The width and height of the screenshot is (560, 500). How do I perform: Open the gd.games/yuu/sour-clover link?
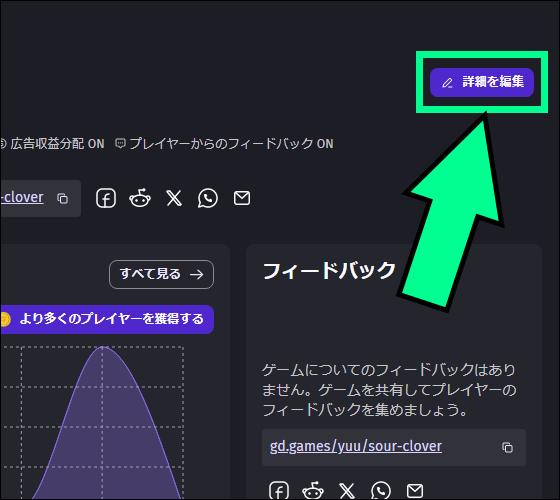[x=356, y=446]
